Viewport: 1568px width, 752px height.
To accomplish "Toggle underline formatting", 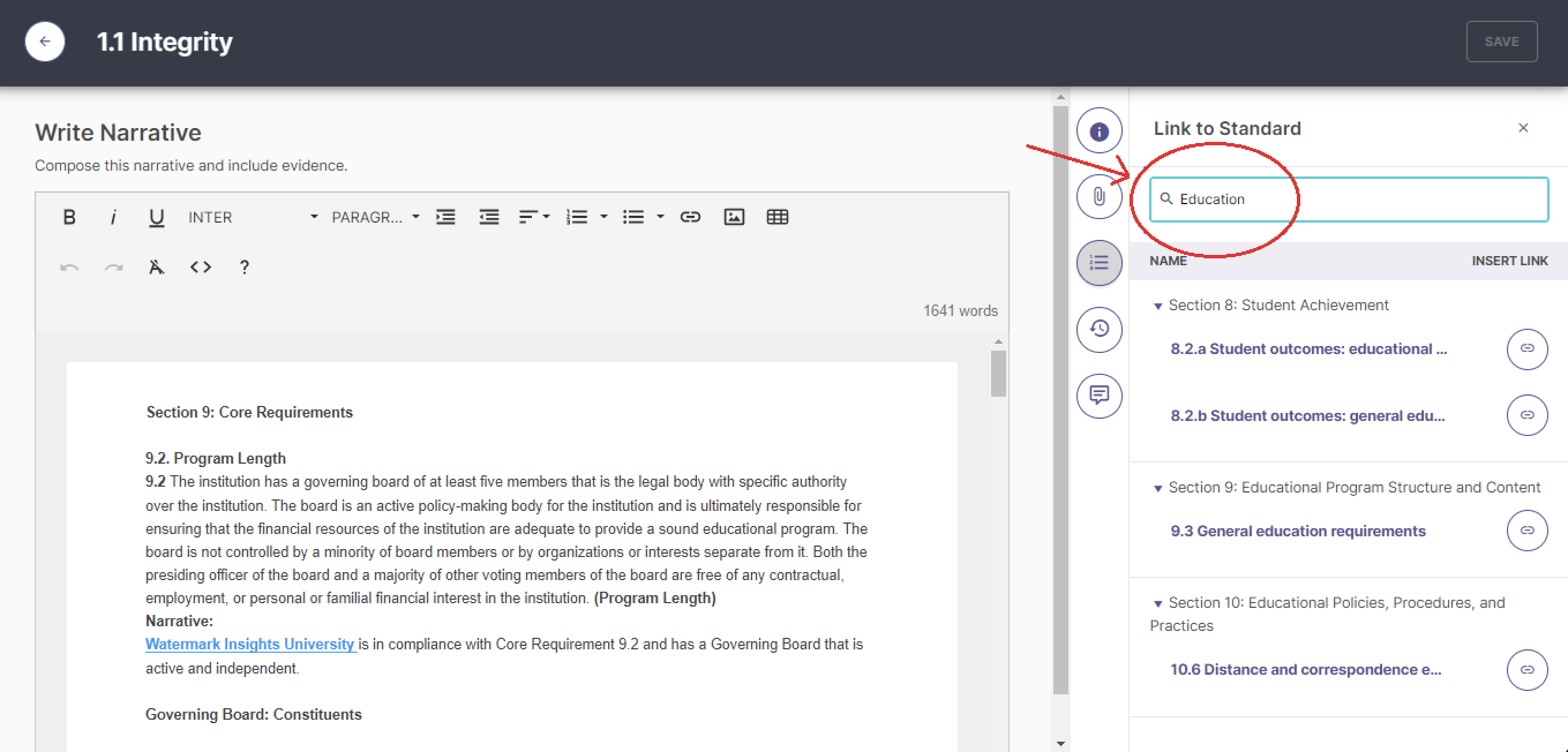I will (x=156, y=217).
